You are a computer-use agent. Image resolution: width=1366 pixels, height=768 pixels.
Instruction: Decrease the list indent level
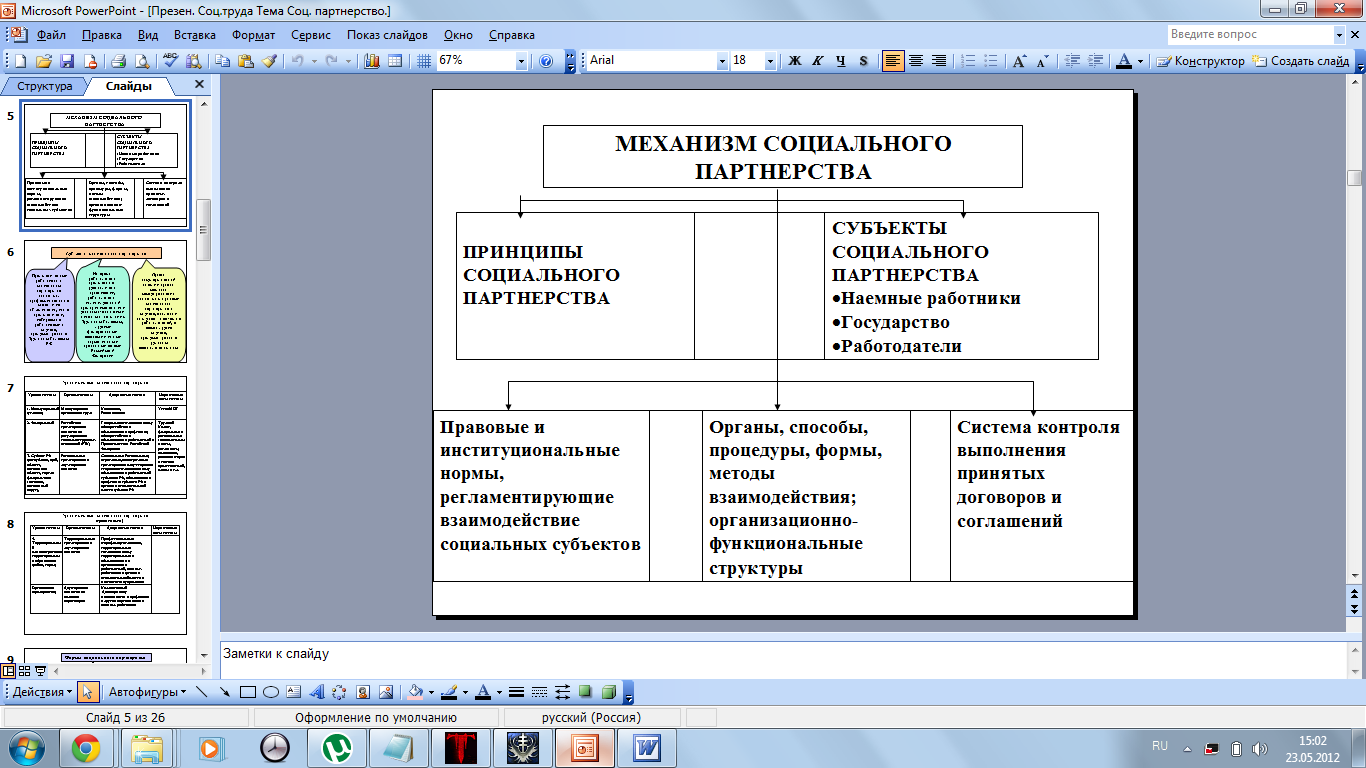point(1072,60)
